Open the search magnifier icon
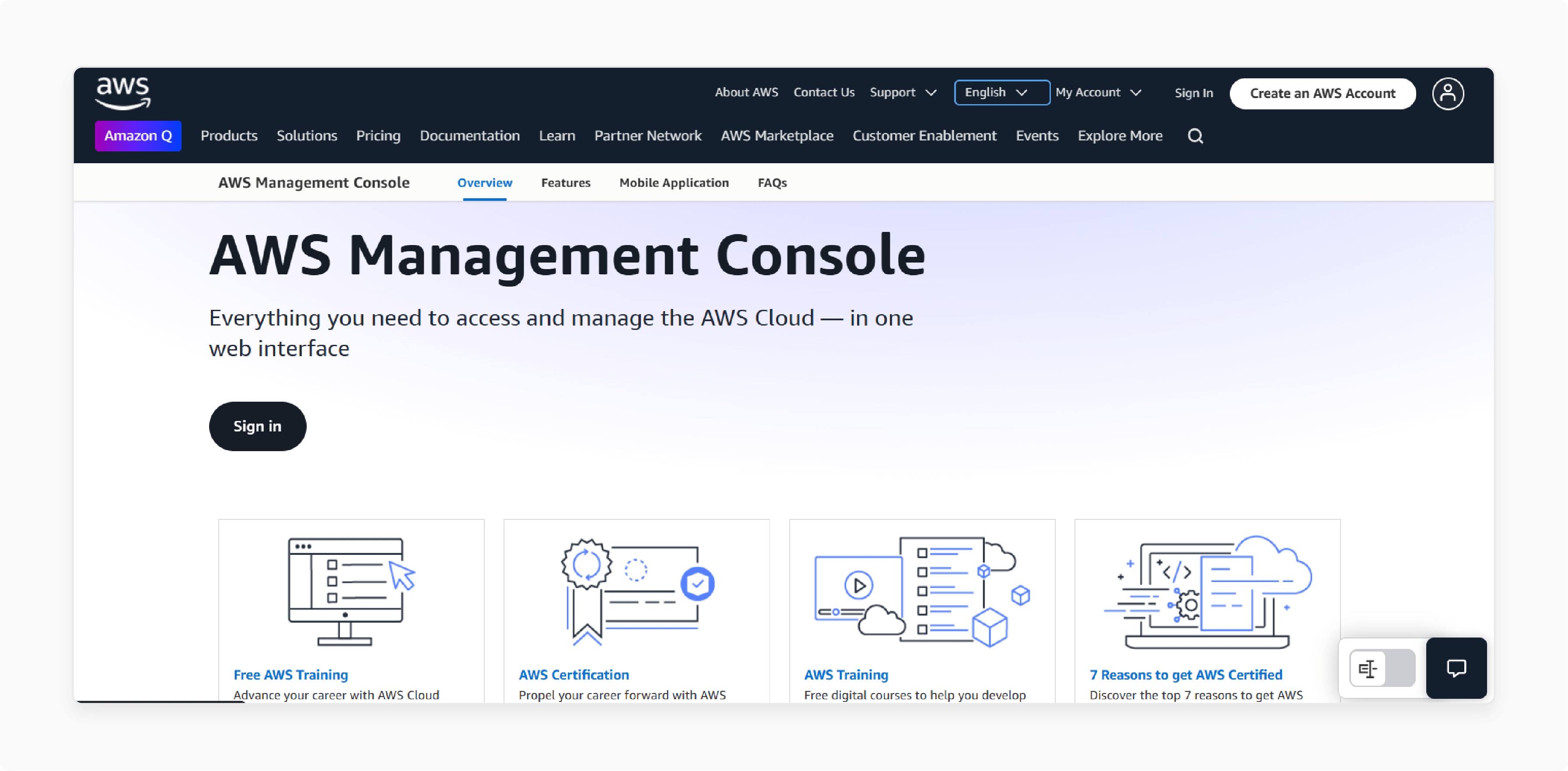The height and width of the screenshot is (771, 1568). point(1195,136)
